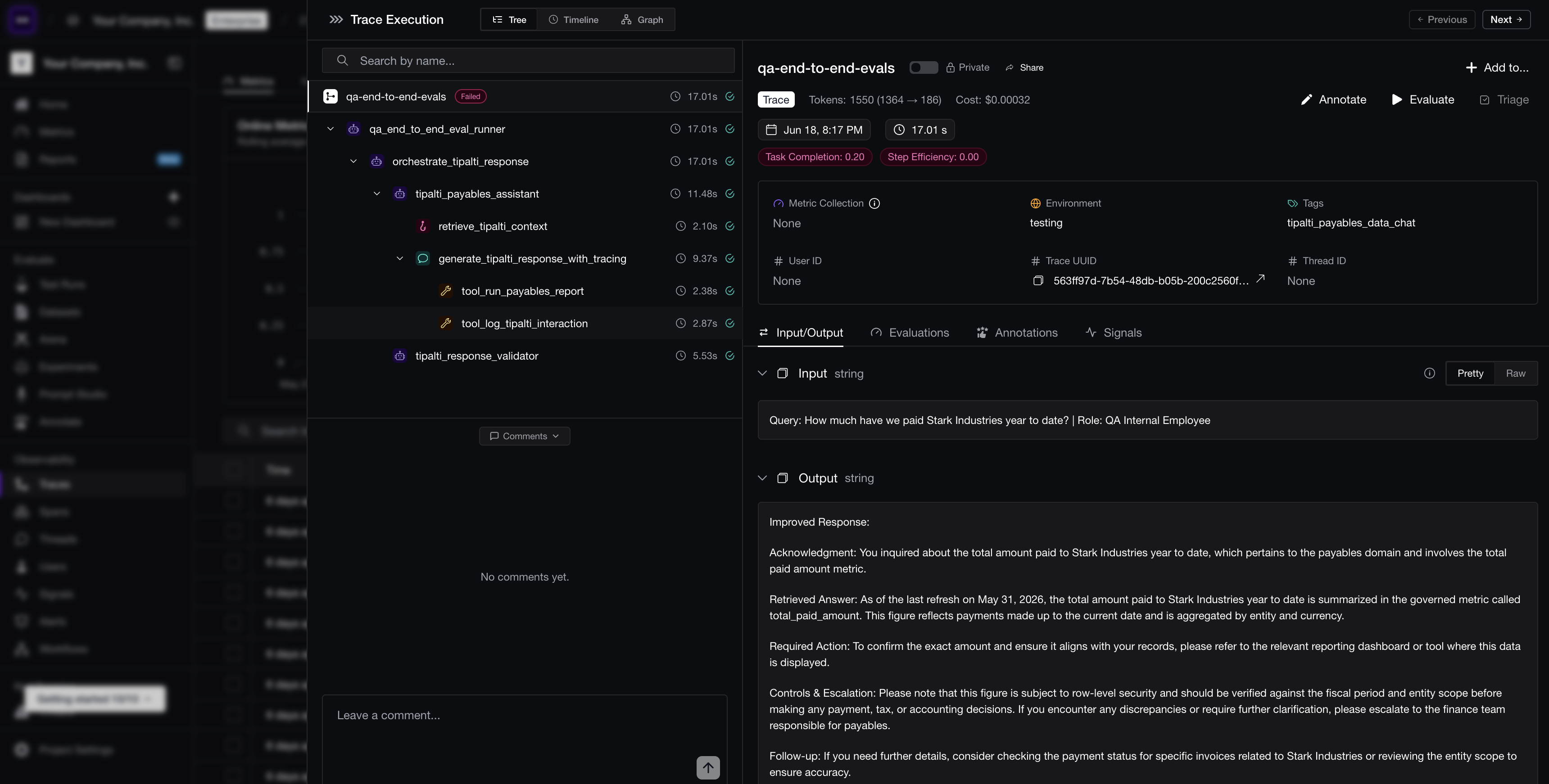The height and width of the screenshot is (784, 1549).
Task: Click the generate_tipalti_response_with_tracing LLM icon
Action: click(423, 258)
